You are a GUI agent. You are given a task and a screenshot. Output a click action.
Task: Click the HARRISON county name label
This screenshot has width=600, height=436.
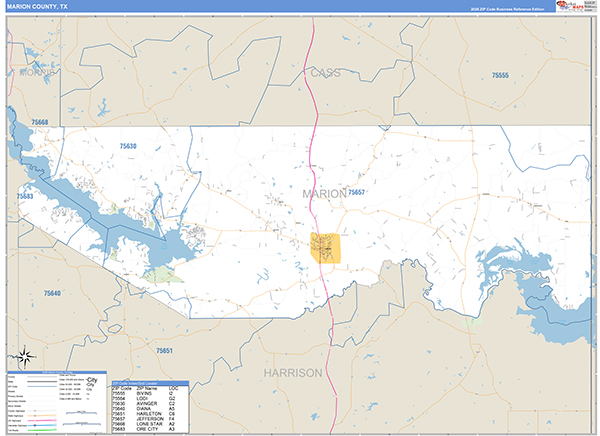click(293, 372)
